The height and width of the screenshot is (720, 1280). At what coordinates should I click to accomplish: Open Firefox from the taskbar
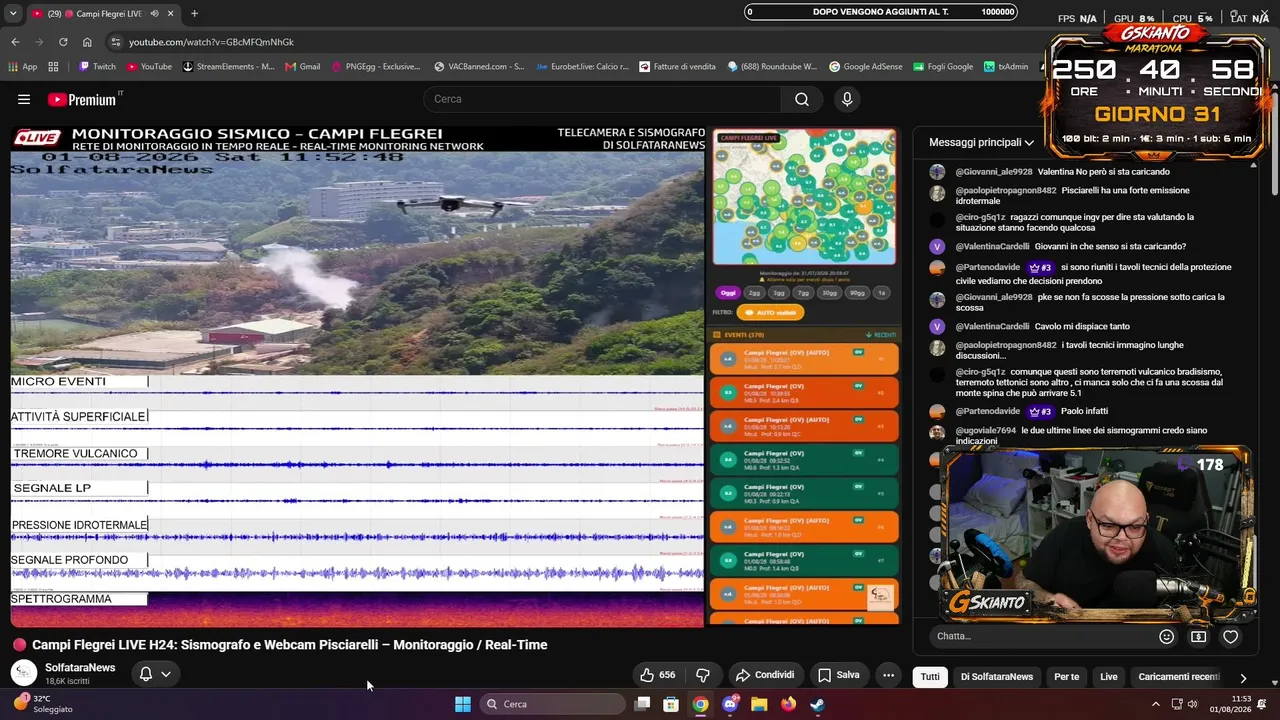(788, 704)
